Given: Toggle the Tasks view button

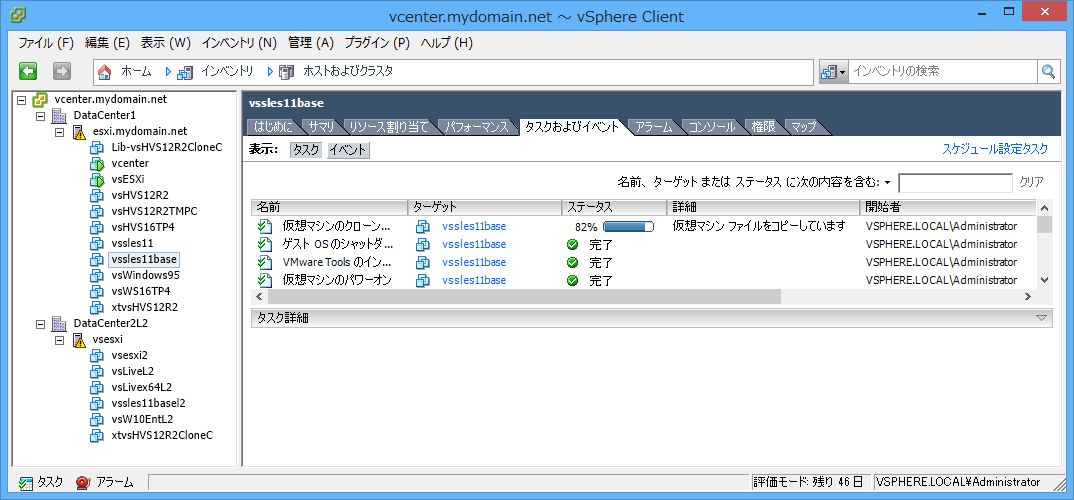Looking at the screenshot, I should [306, 150].
